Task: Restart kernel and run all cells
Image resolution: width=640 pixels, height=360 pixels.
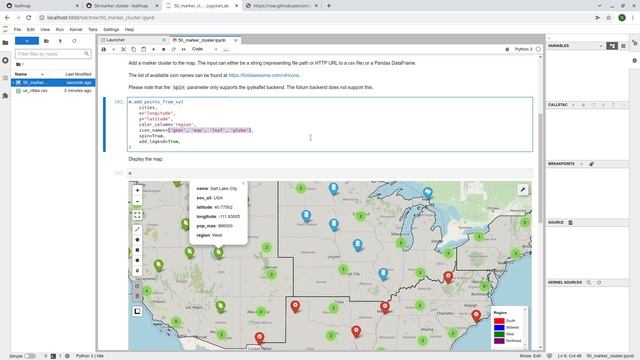Action: click(184, 49)
